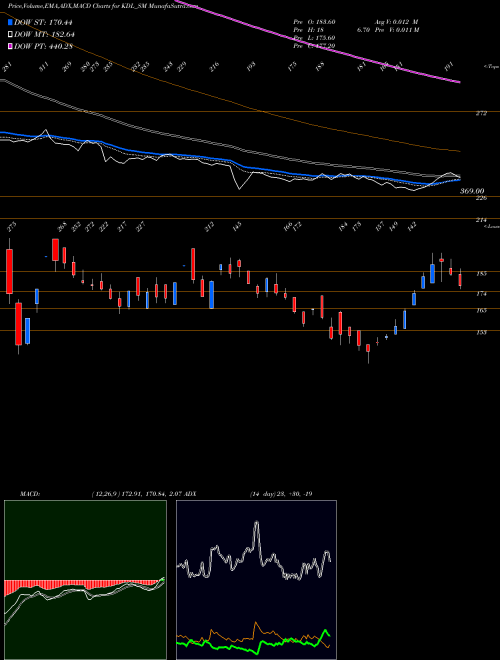Click the 226 price level label

(x=482, y=197)
